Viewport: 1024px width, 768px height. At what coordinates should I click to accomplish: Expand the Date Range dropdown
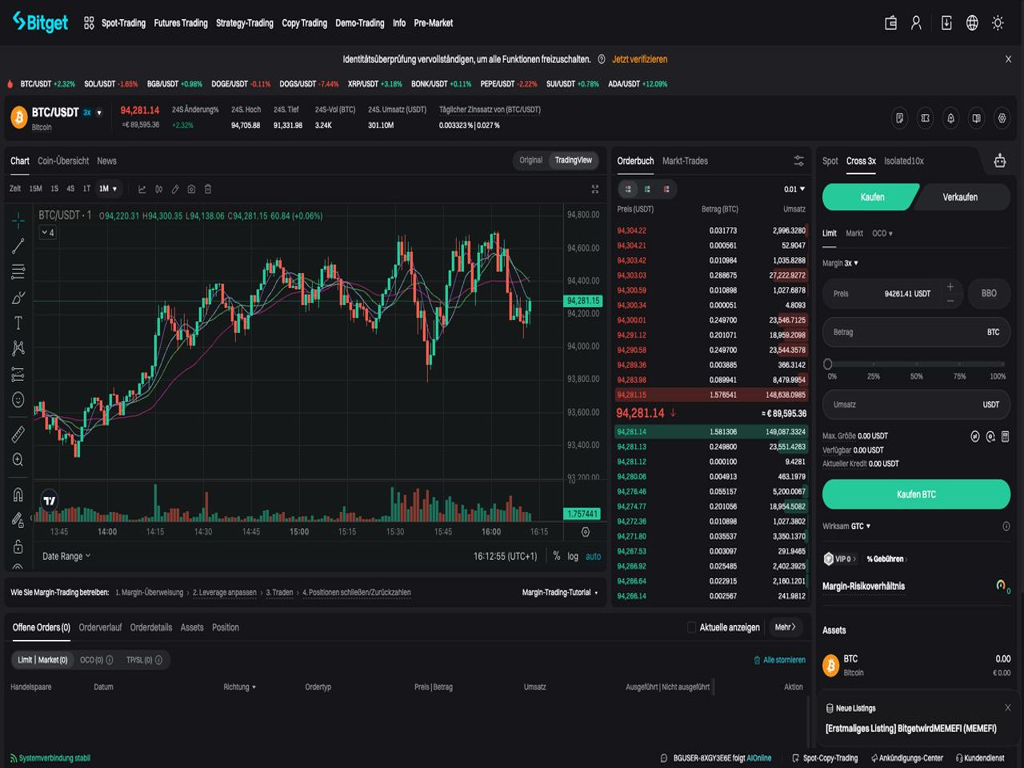[66, 556]
